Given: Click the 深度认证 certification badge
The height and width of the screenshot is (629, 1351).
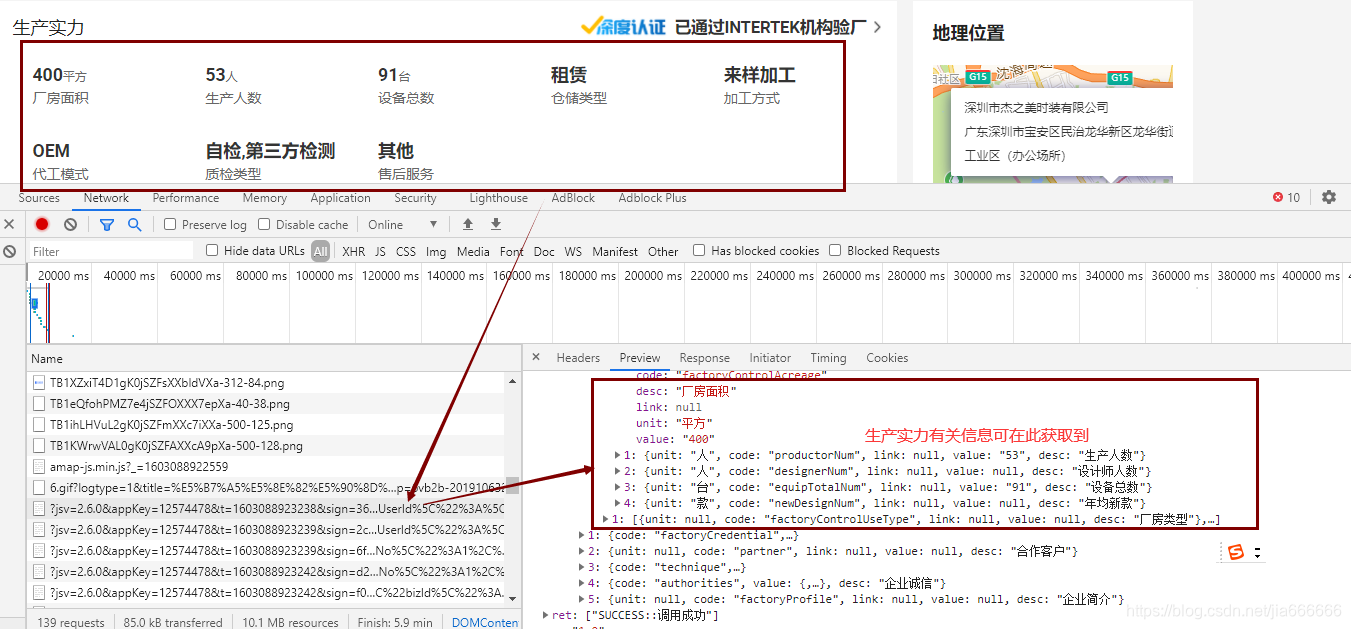Looking at the screenshot, I should pyautogui.click(x=623, y=26).
